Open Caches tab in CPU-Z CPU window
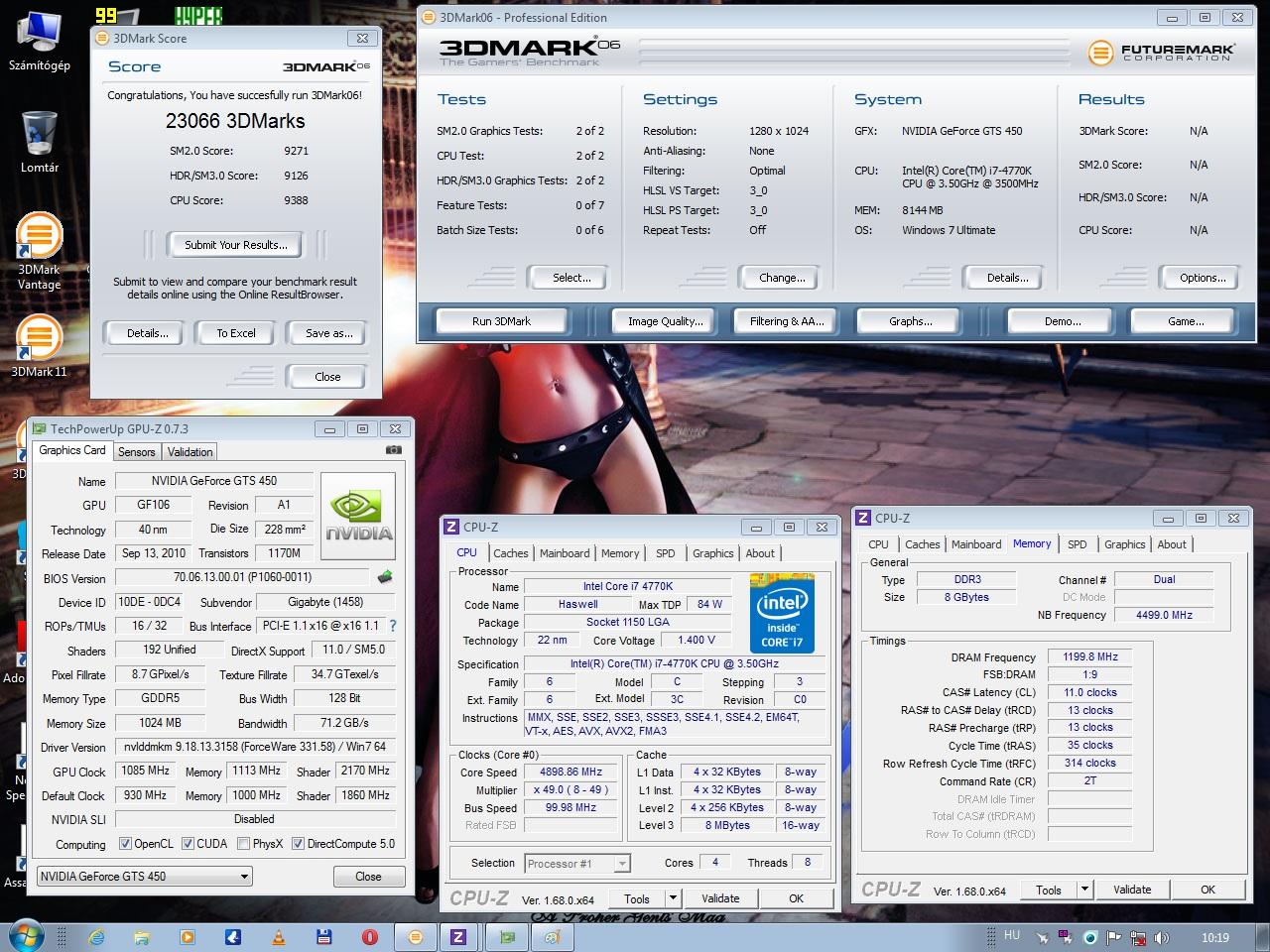The height and width of the screenshot is (952, 1270). pyautogui.click(x=510, y=554)
